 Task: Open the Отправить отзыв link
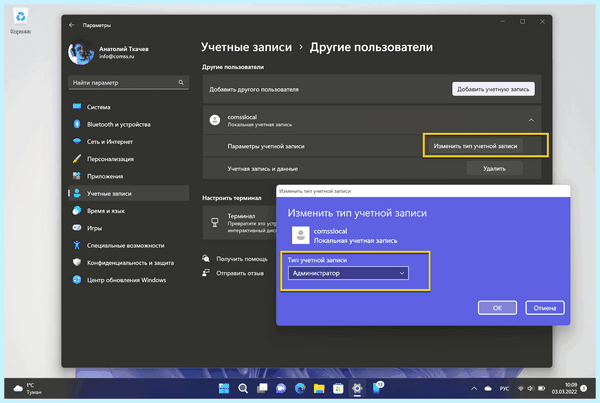[x=240, y=273]
